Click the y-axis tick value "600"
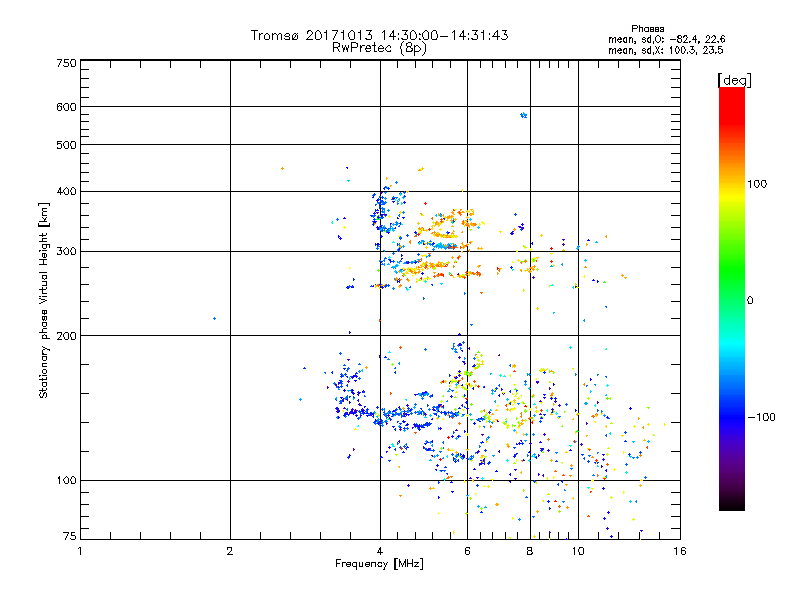The width and height of the screenshot is (800, 600). (66, 107)
